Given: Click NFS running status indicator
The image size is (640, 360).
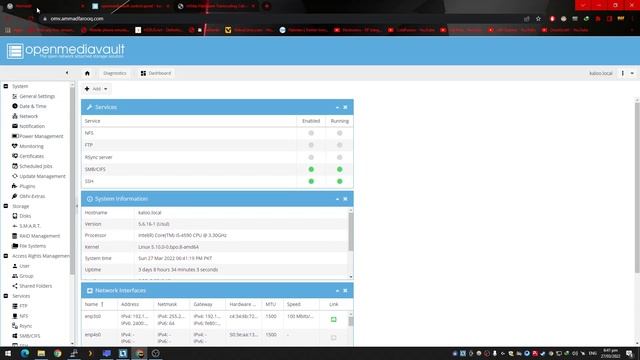Looking at the screenshot, I should (340, 133).
